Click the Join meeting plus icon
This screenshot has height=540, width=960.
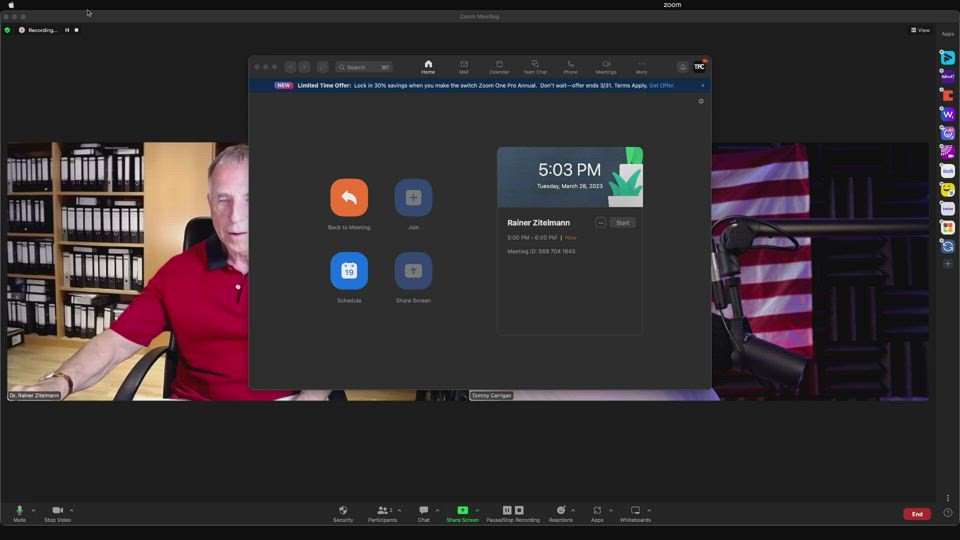[413, 198]
